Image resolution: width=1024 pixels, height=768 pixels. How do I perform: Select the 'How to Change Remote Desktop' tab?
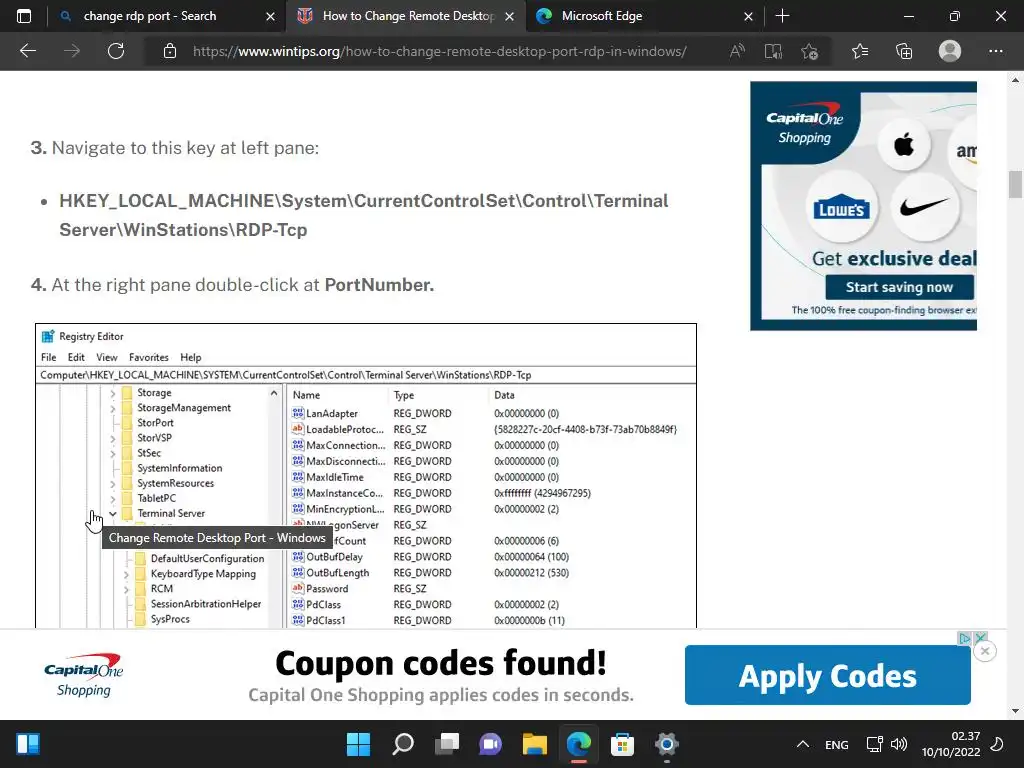408,16
